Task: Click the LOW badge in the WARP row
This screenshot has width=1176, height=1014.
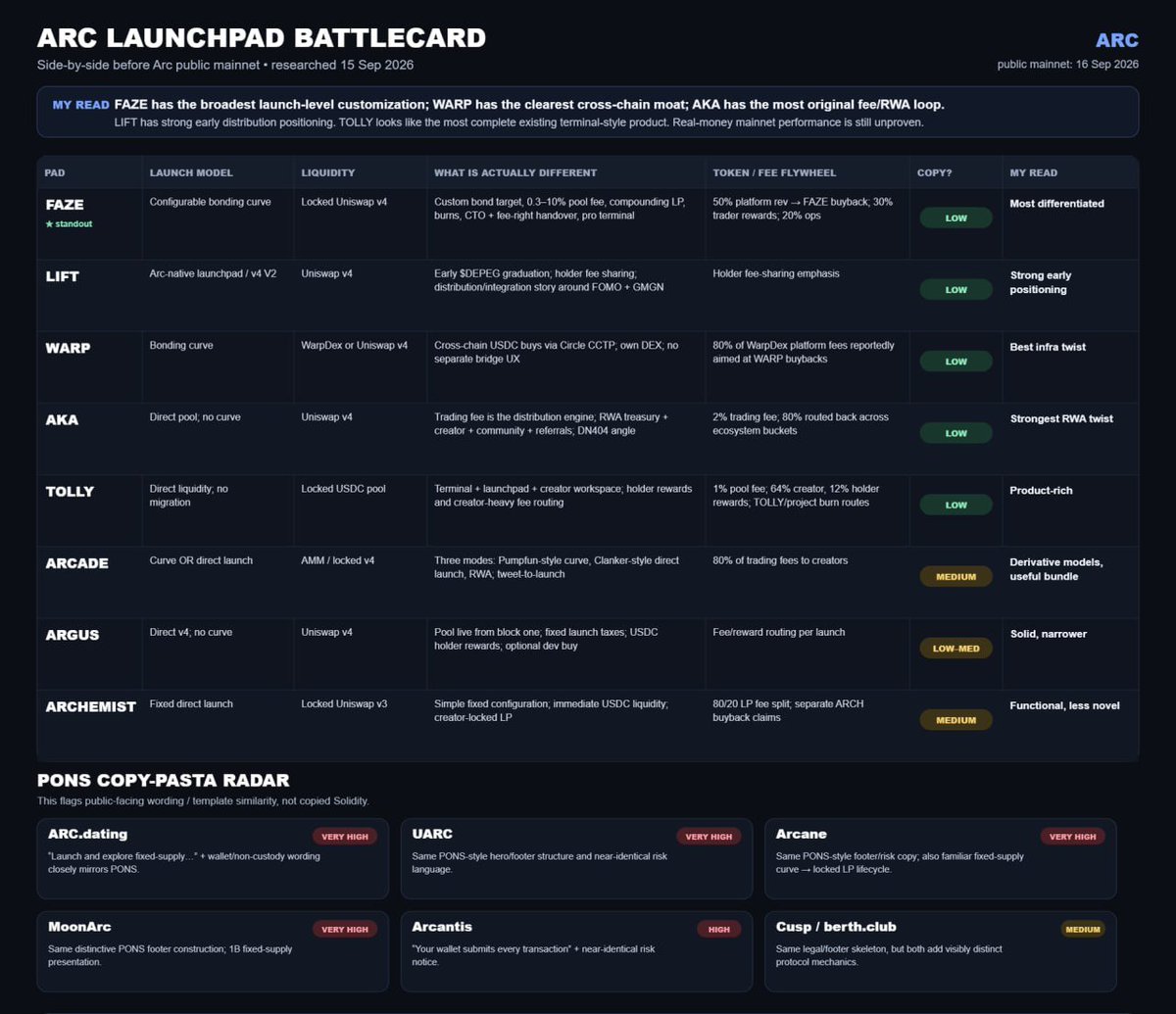Action: click(x=955, y=362)
